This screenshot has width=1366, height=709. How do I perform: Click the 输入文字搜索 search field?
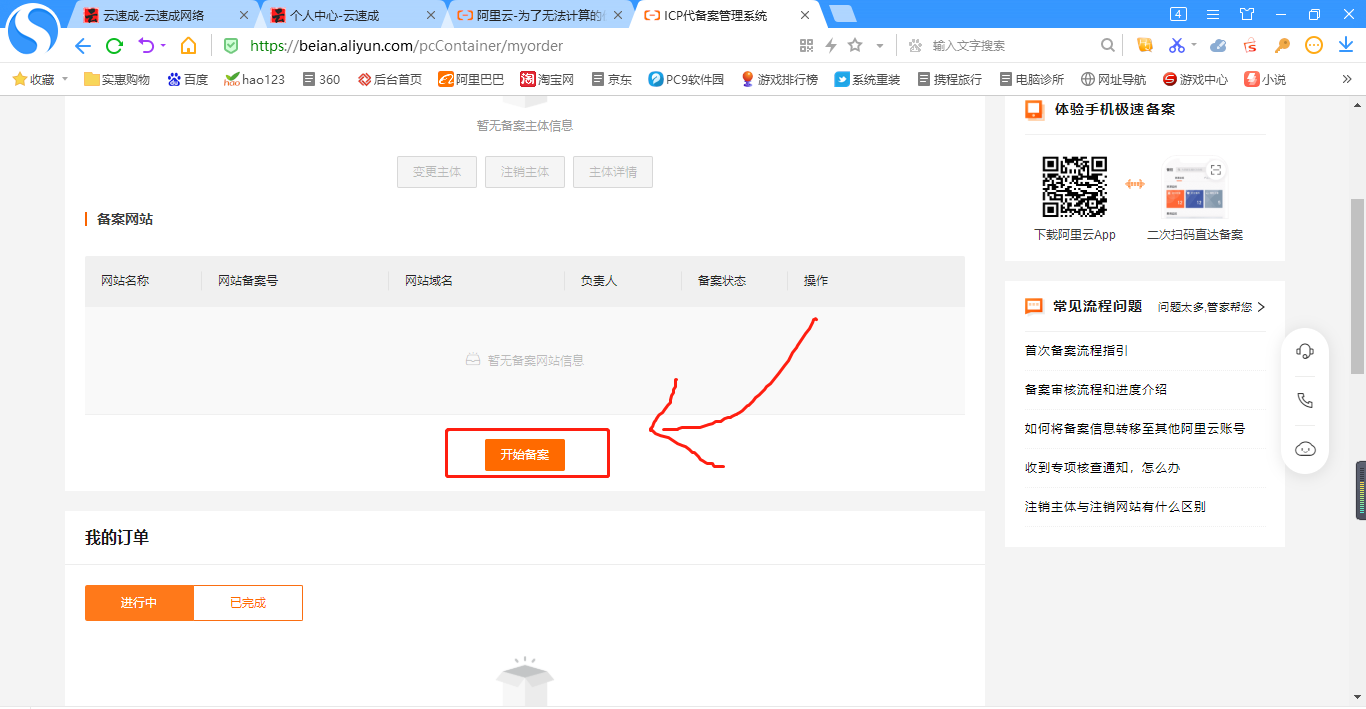coord(1010,45)
